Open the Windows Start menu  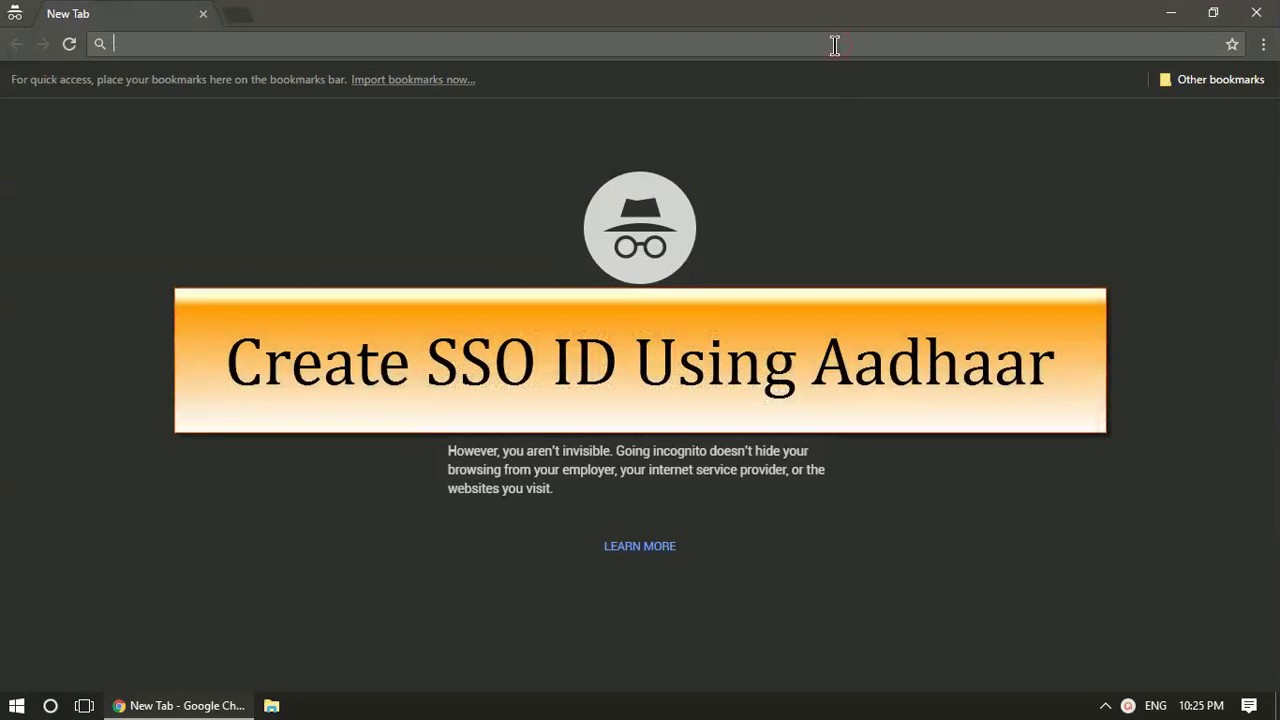click(16, 706)
